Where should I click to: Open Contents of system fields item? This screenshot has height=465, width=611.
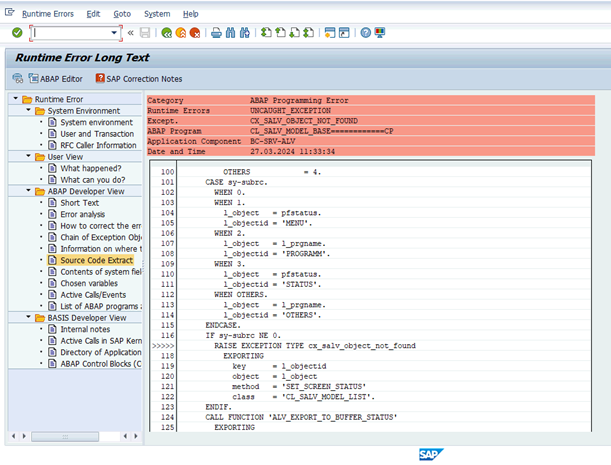tap(101, 272)
